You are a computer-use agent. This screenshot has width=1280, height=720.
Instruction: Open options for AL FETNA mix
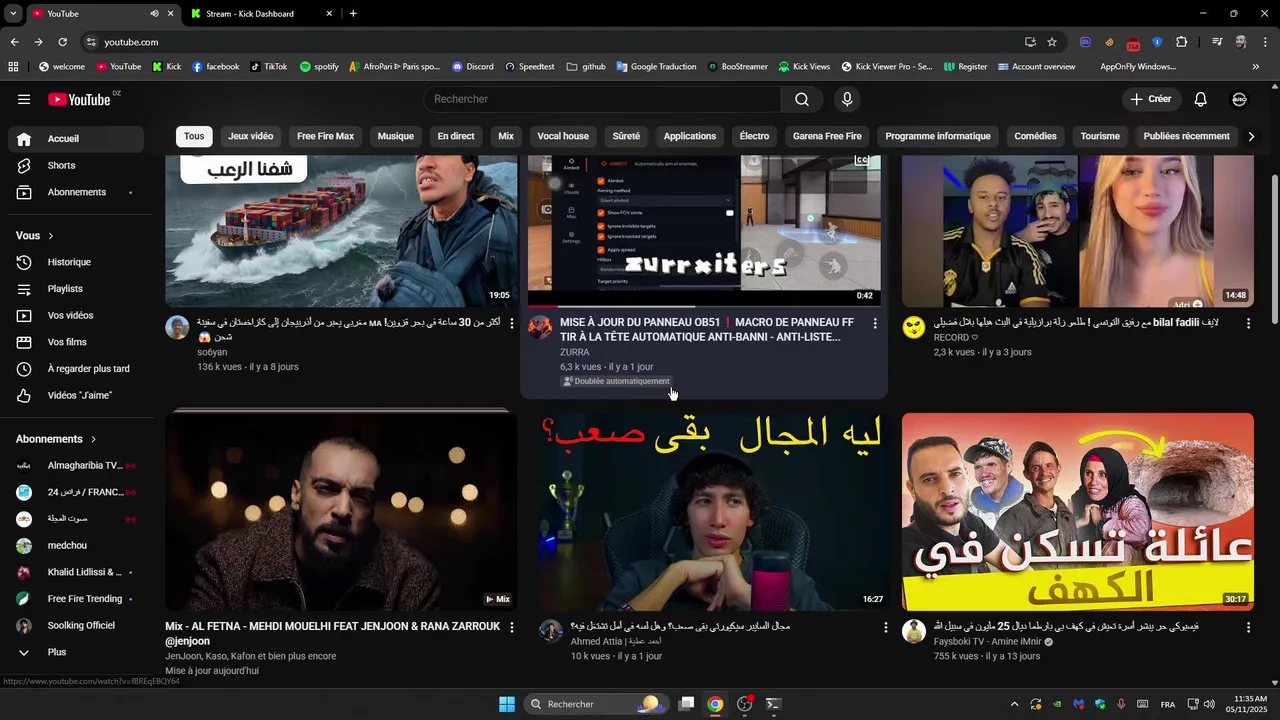pyautogui.click(x=512, y=628)
